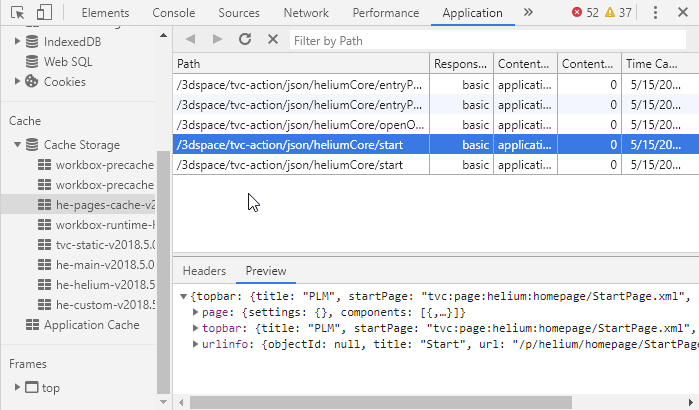
Task: Switch to the Console tab
Action: 174,13
